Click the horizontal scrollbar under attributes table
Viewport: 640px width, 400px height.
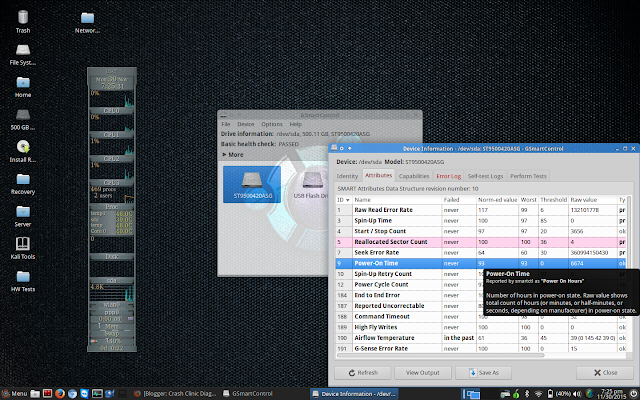(x=441, y=356)
